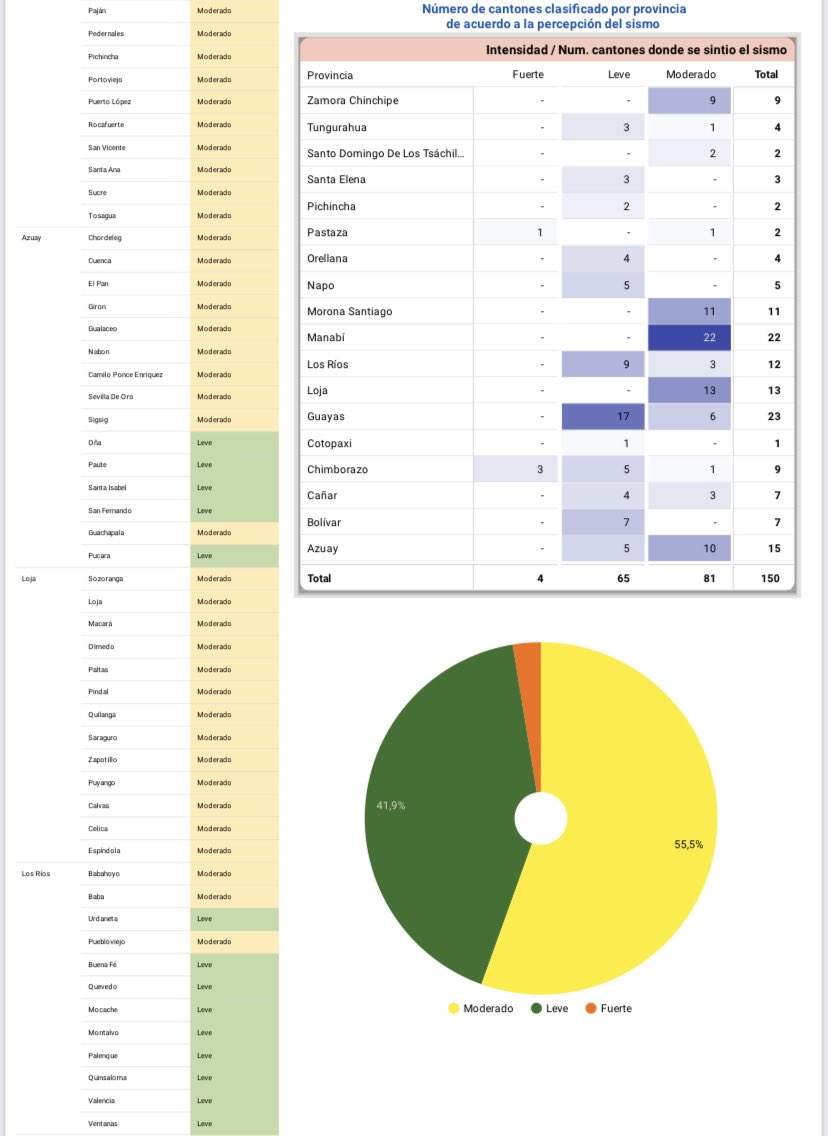Select canton 'Pucara' in left list
This screenshot has height=1136, width=828.
pyautogui.click(x=99, y=556)
